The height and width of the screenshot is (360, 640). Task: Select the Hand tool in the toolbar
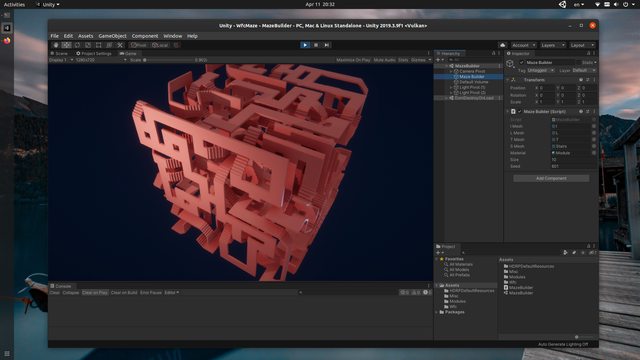coord(56,45)
